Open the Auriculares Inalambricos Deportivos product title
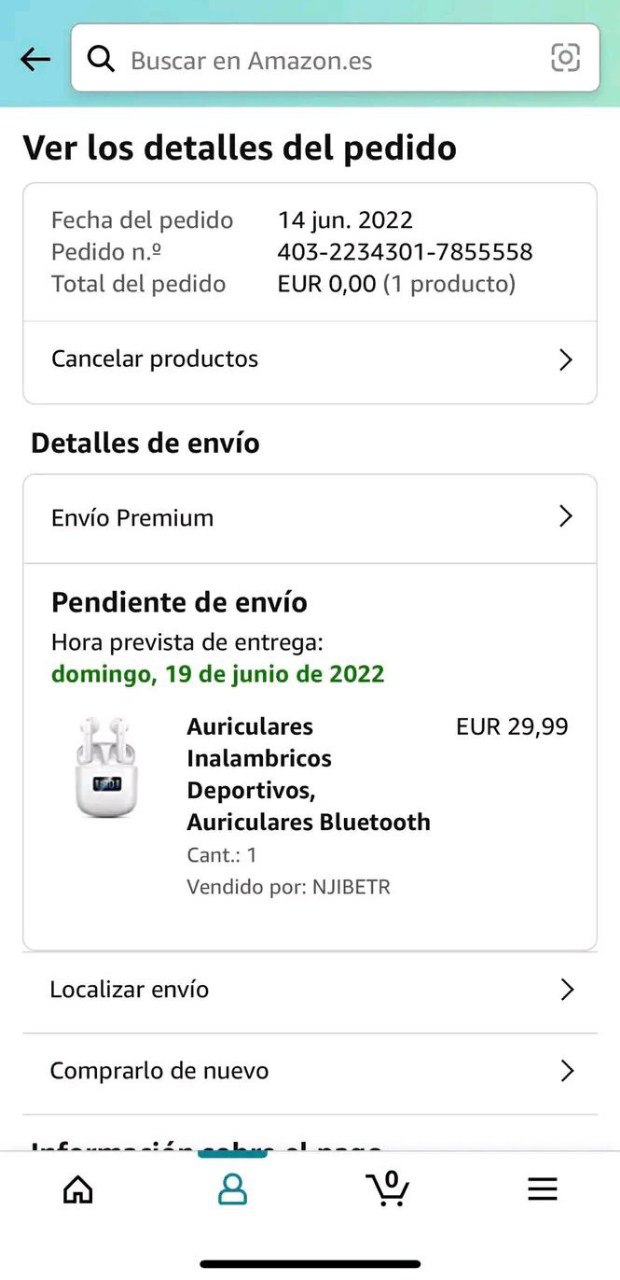 click(x=308, y=774)
